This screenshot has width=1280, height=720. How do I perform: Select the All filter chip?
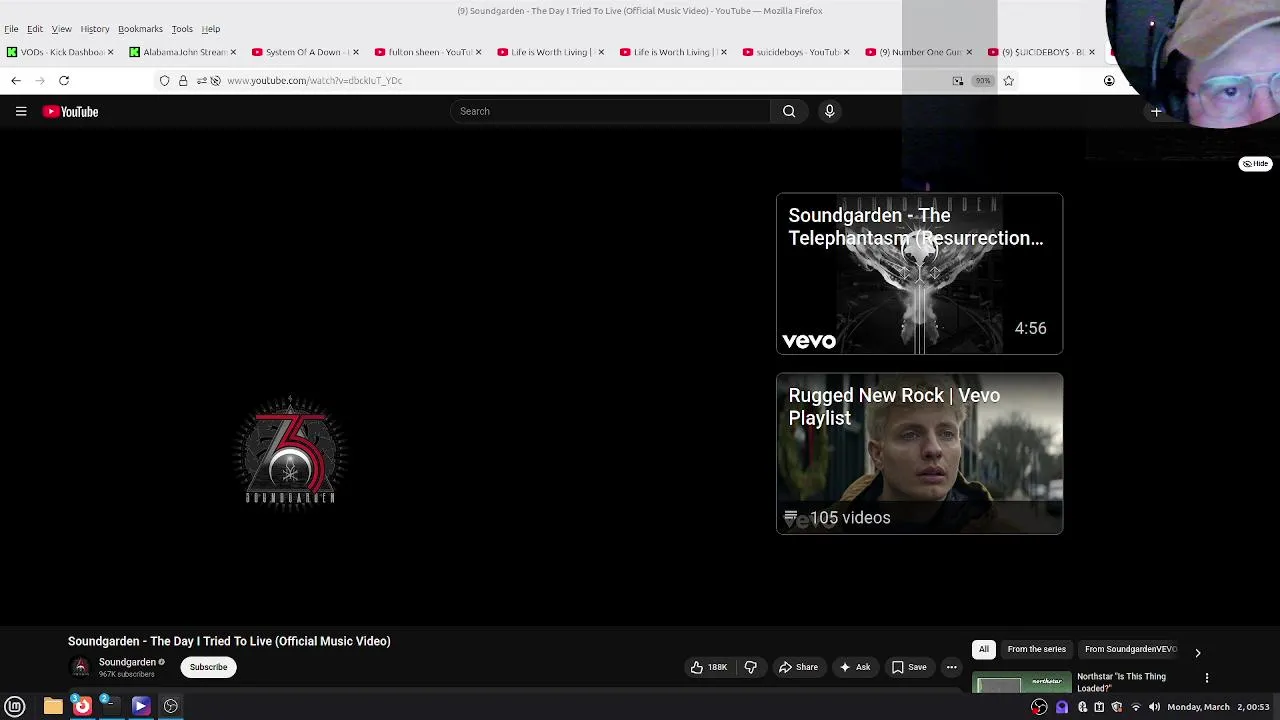coord(984,649)
